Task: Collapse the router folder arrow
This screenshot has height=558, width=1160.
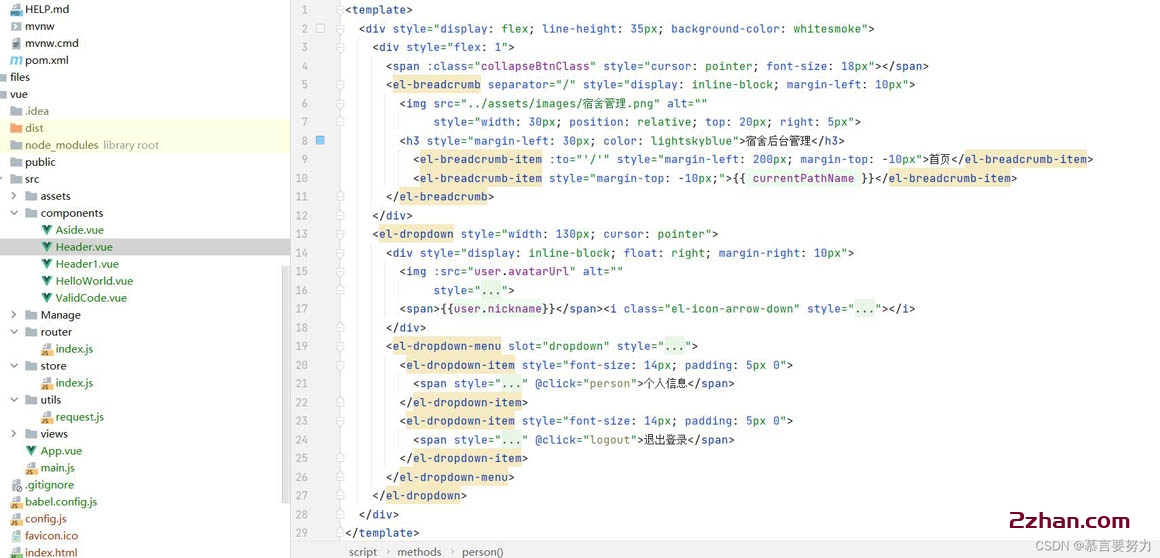Action: click(14, 332)
